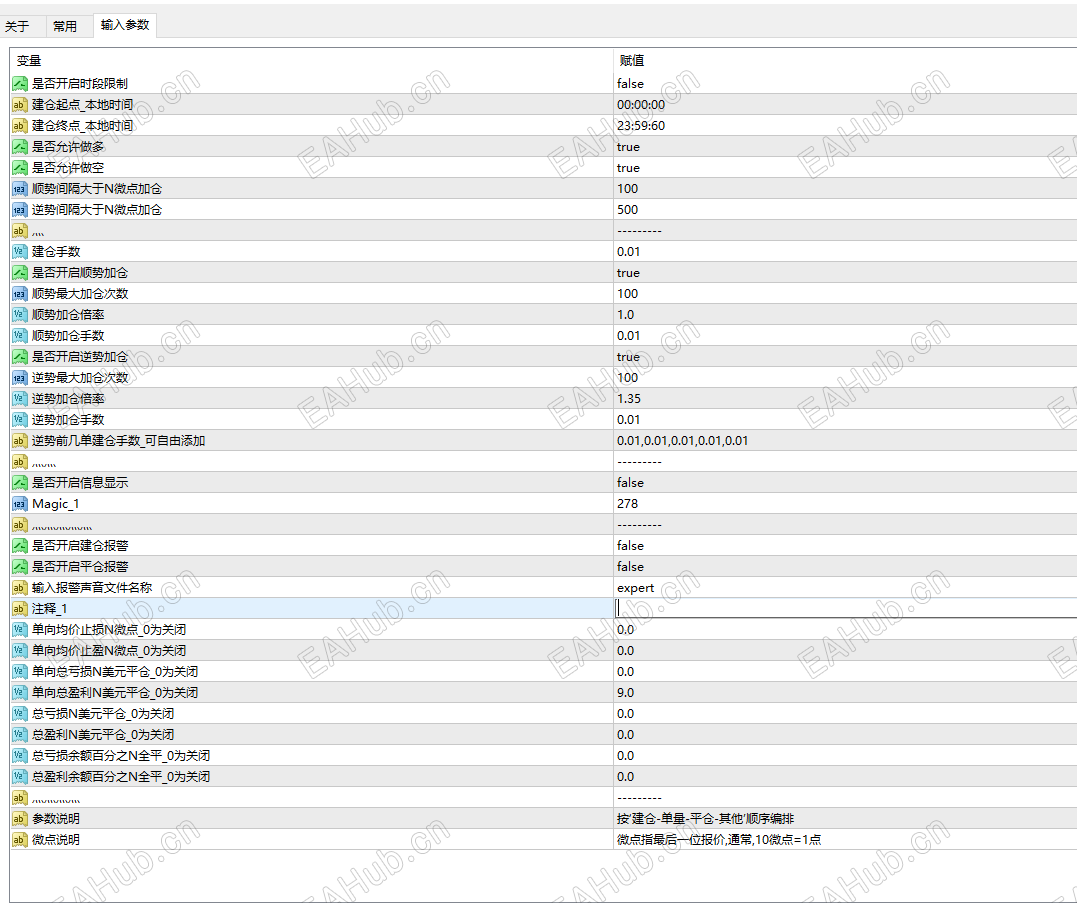
Task: Click the string icon beside 逆势前几单建仓手数_可自由添加
Action: pos(20,441)
